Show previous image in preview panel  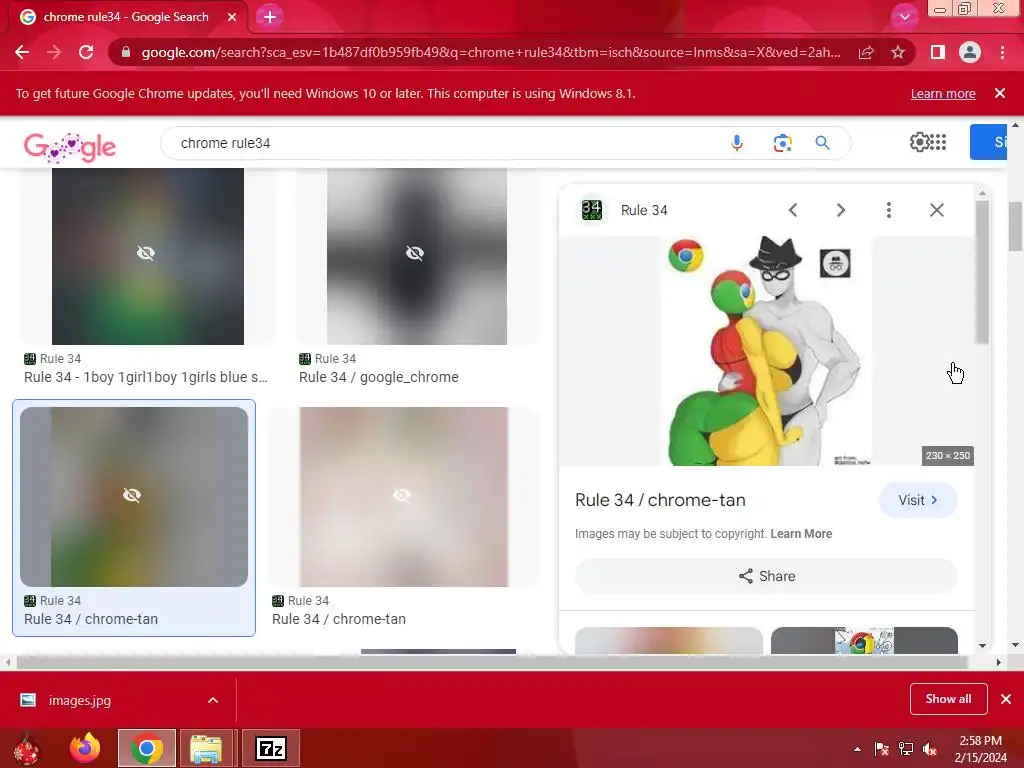point(793,210)
